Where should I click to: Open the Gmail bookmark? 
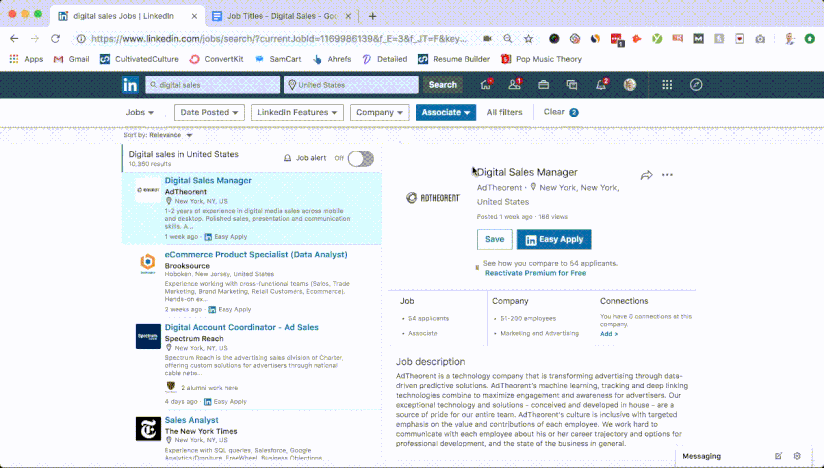(71, 59)
